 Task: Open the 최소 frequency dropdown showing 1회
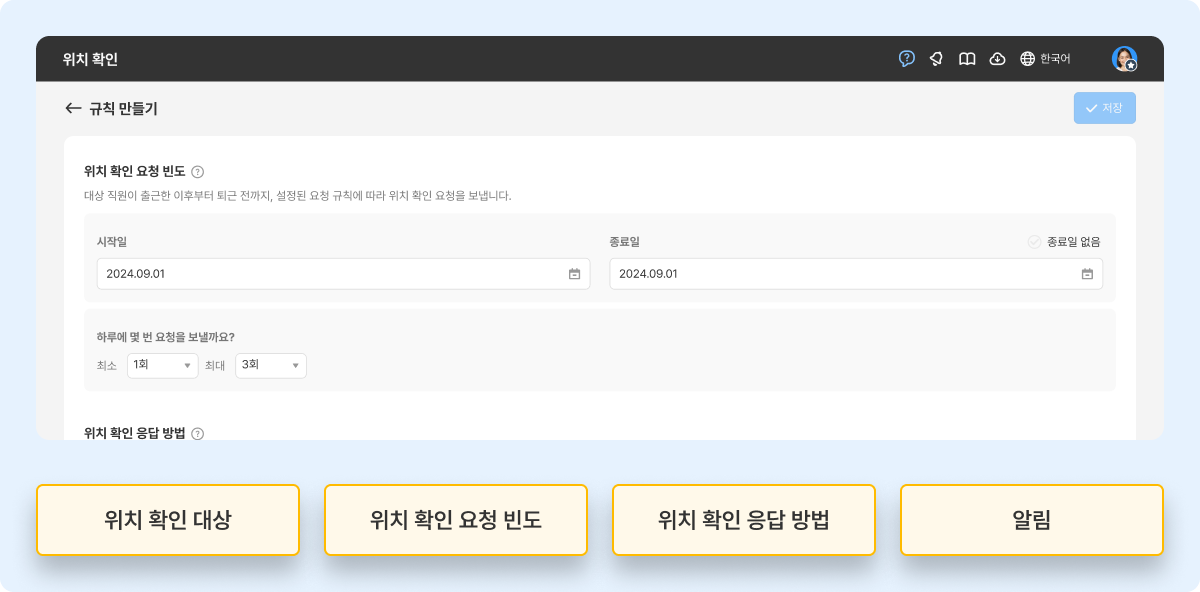point(162,365)
